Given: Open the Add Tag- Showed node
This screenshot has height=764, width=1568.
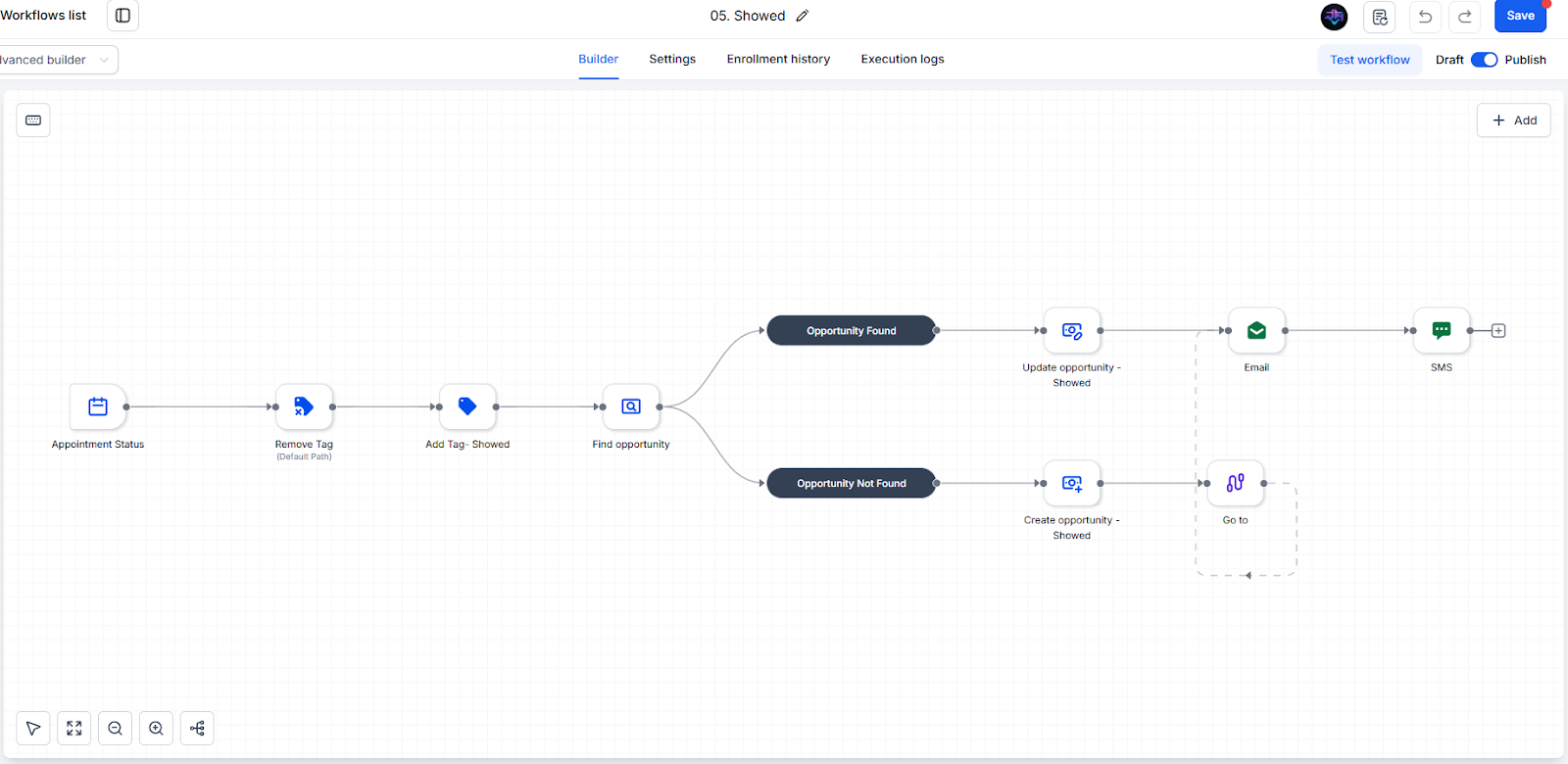Looking at the screenshot, I should (x=467, y=406).
